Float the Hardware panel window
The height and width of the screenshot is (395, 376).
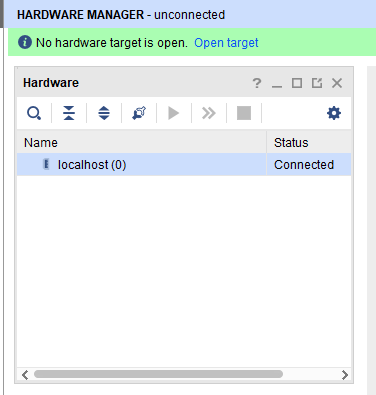pos(317,83)
